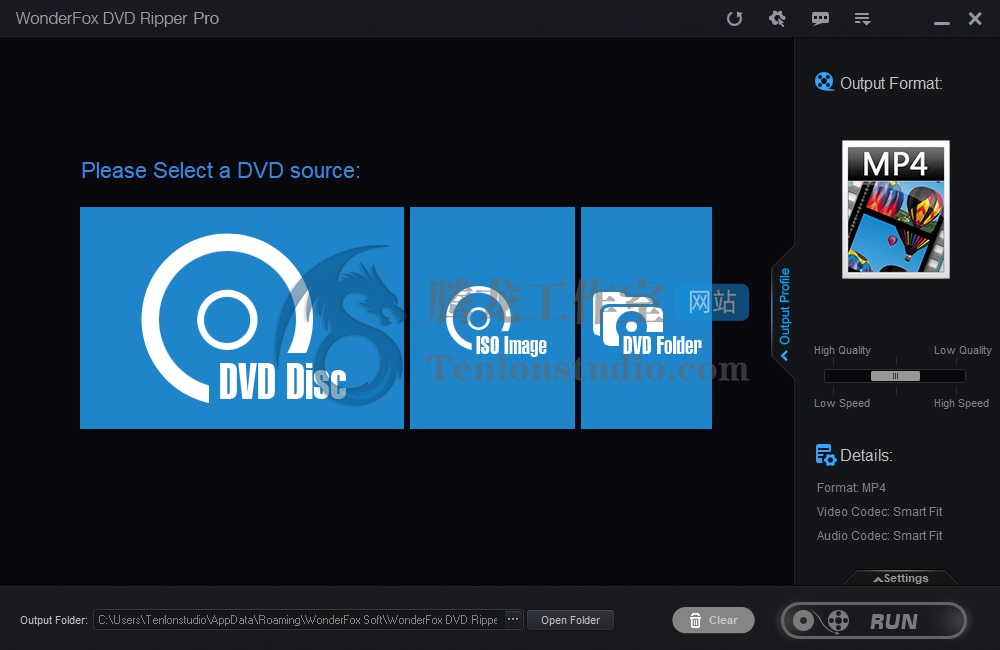1000x650 pixels.
Task: Click the 'Low Speed' slider label
Action: click(x=842, y=403)
